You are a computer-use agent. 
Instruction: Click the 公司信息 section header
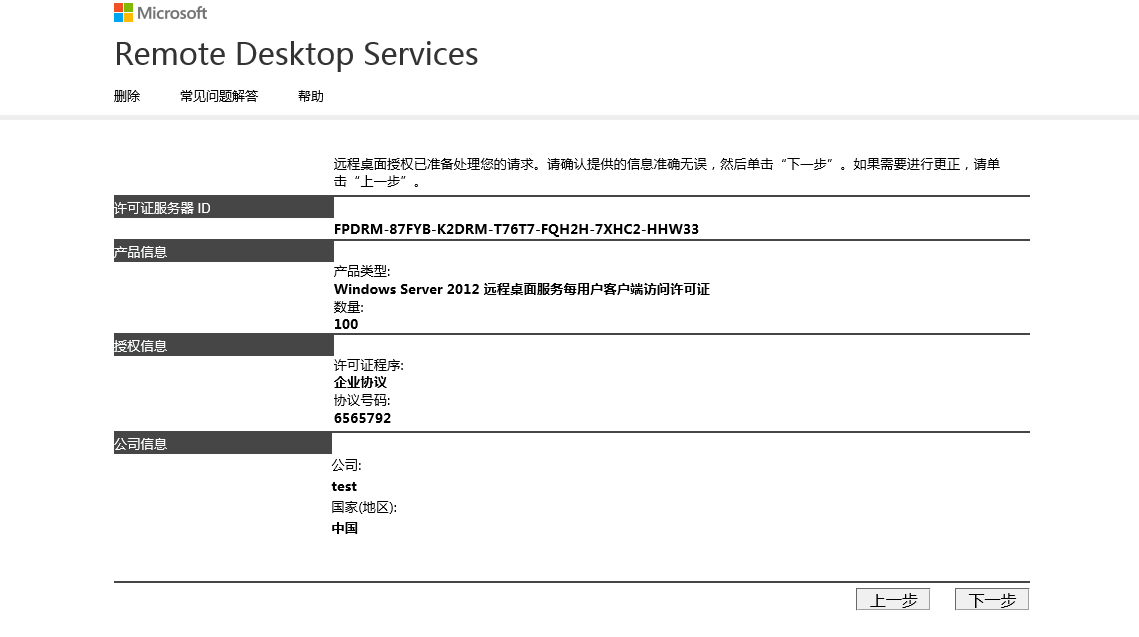point(223,444)
